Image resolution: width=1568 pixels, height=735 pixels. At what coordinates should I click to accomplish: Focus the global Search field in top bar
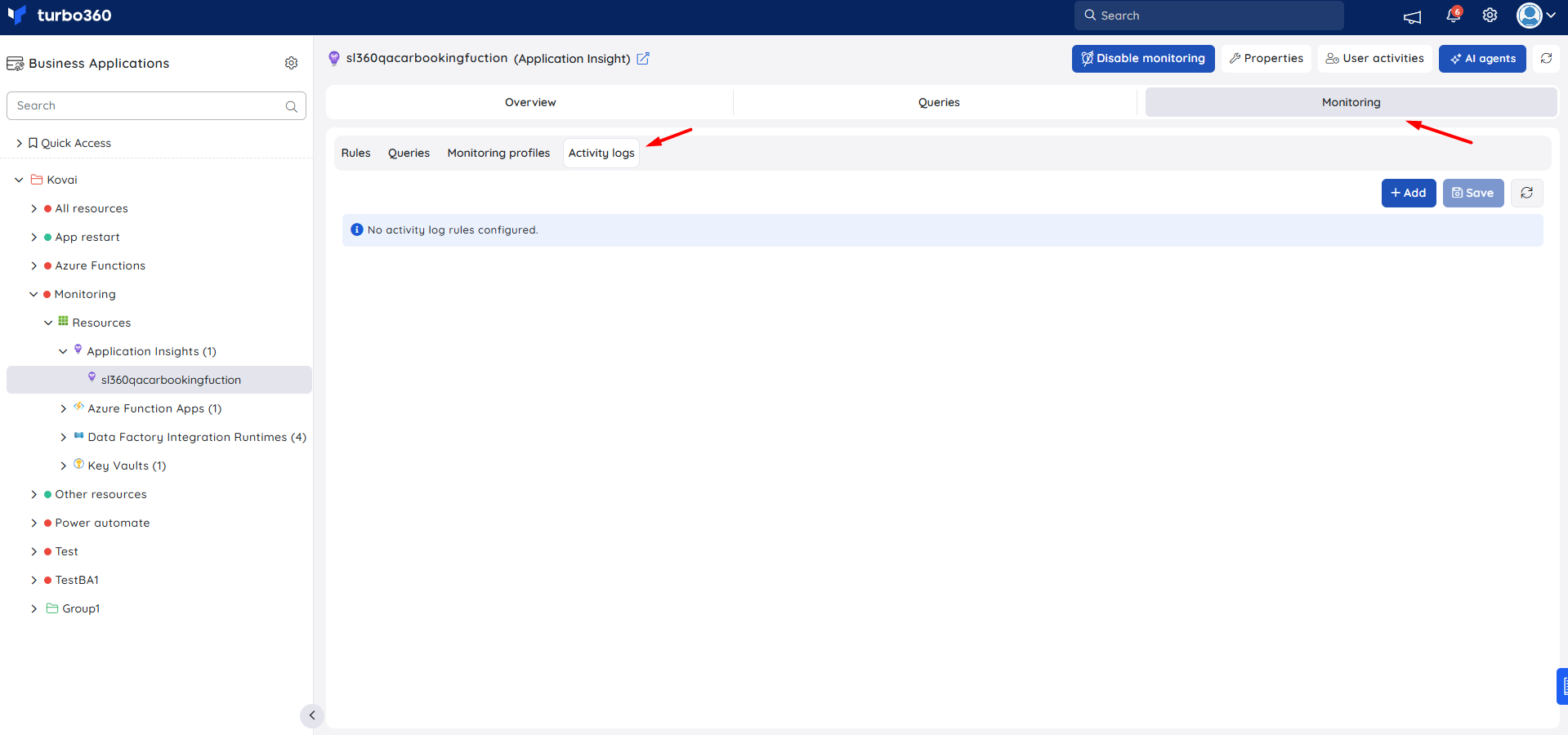(1209, 16)
